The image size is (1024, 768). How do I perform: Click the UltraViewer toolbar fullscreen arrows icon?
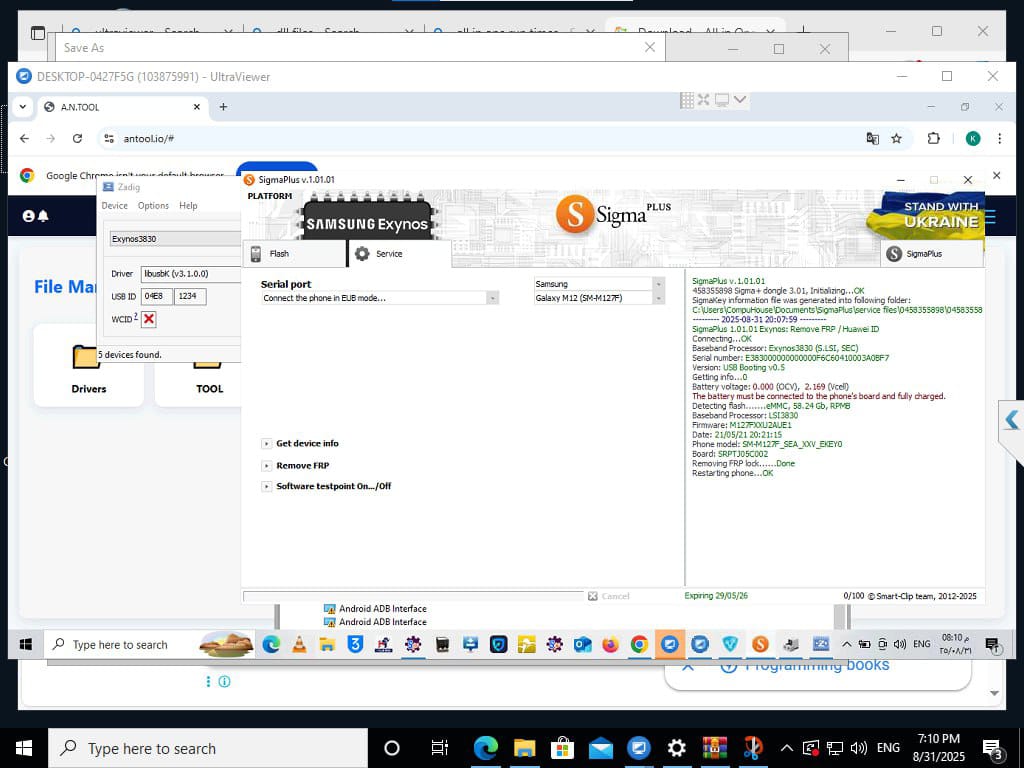(x=703, y=99)
